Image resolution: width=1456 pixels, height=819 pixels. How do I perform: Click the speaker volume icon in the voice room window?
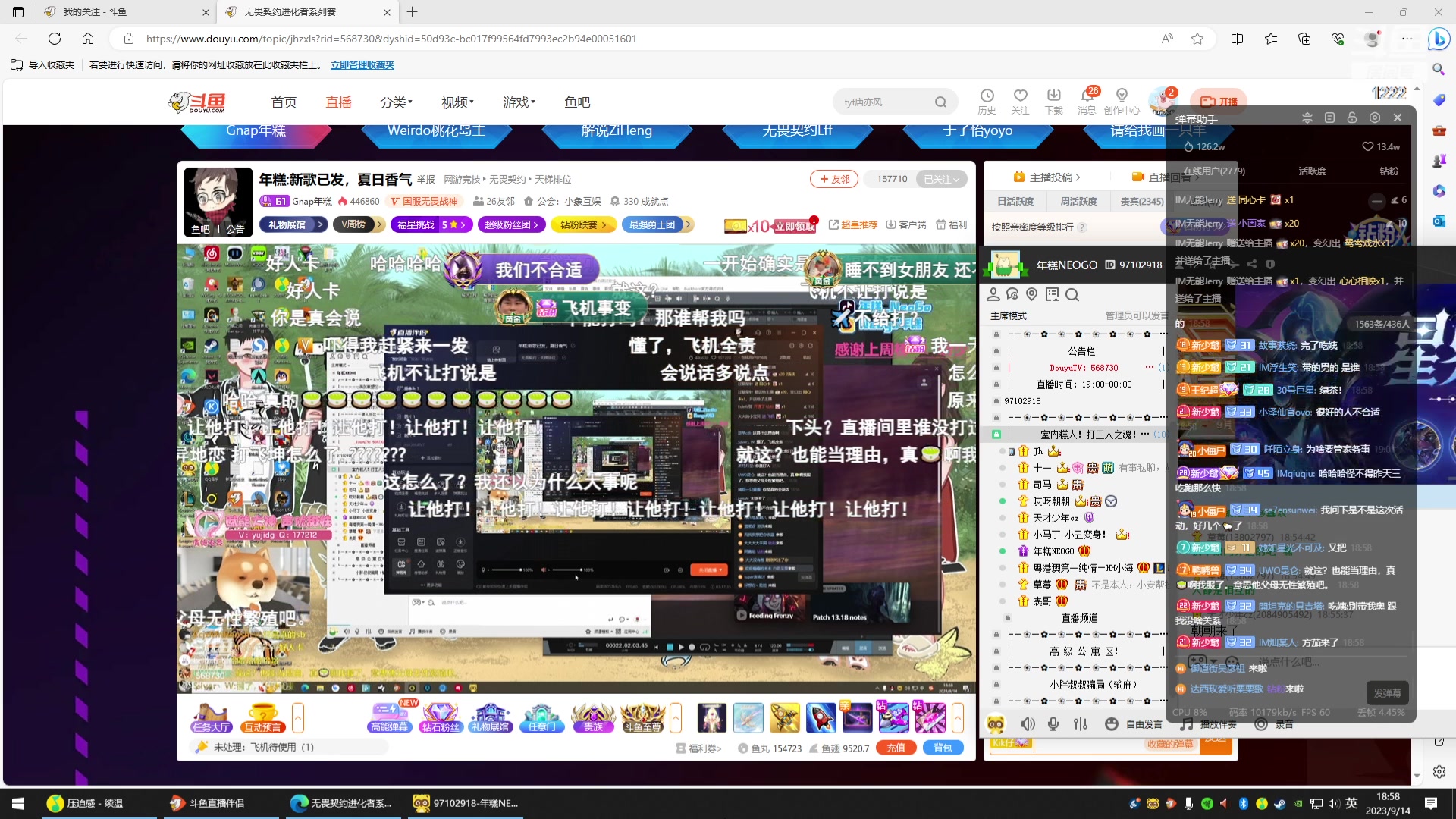coord(1028,724)
